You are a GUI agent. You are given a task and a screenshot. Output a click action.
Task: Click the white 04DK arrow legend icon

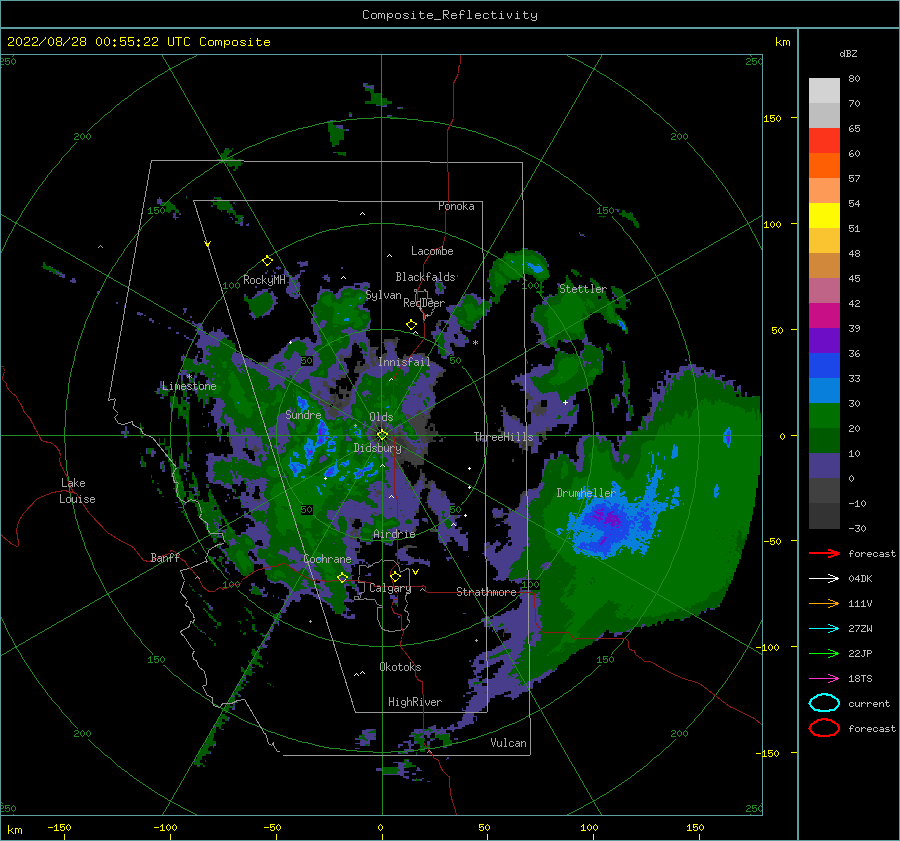click(824, 579)
